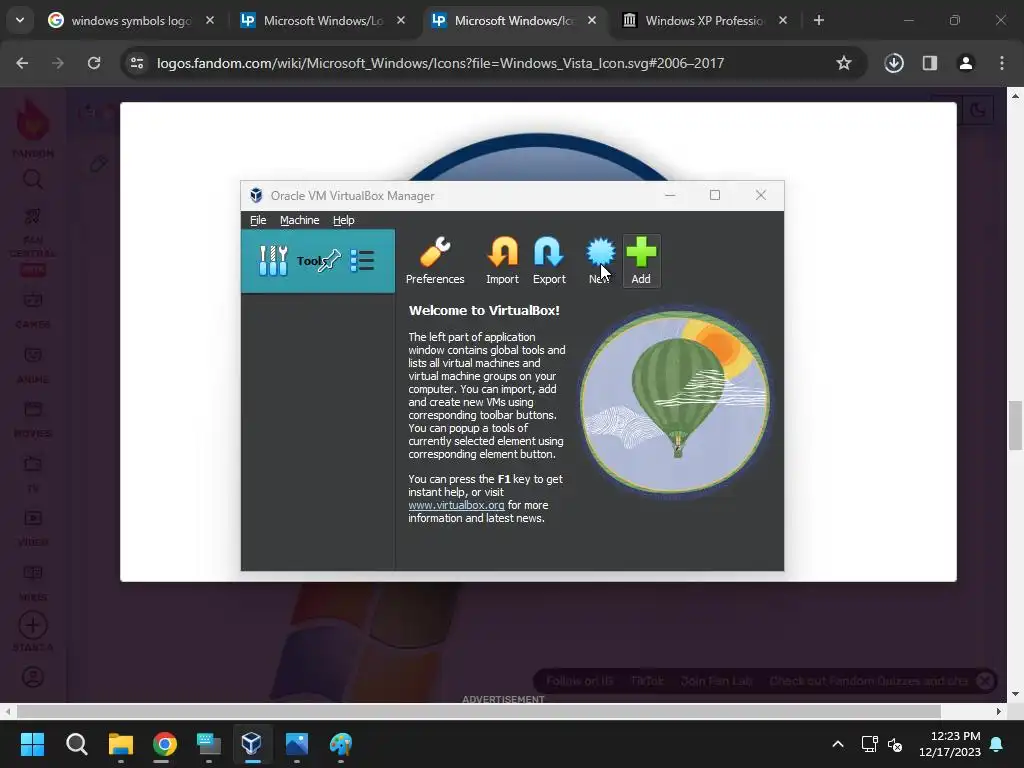Open network status tray icon
Image resolution: width=1024 pixels, height=768 pixels.
[869, 744]
